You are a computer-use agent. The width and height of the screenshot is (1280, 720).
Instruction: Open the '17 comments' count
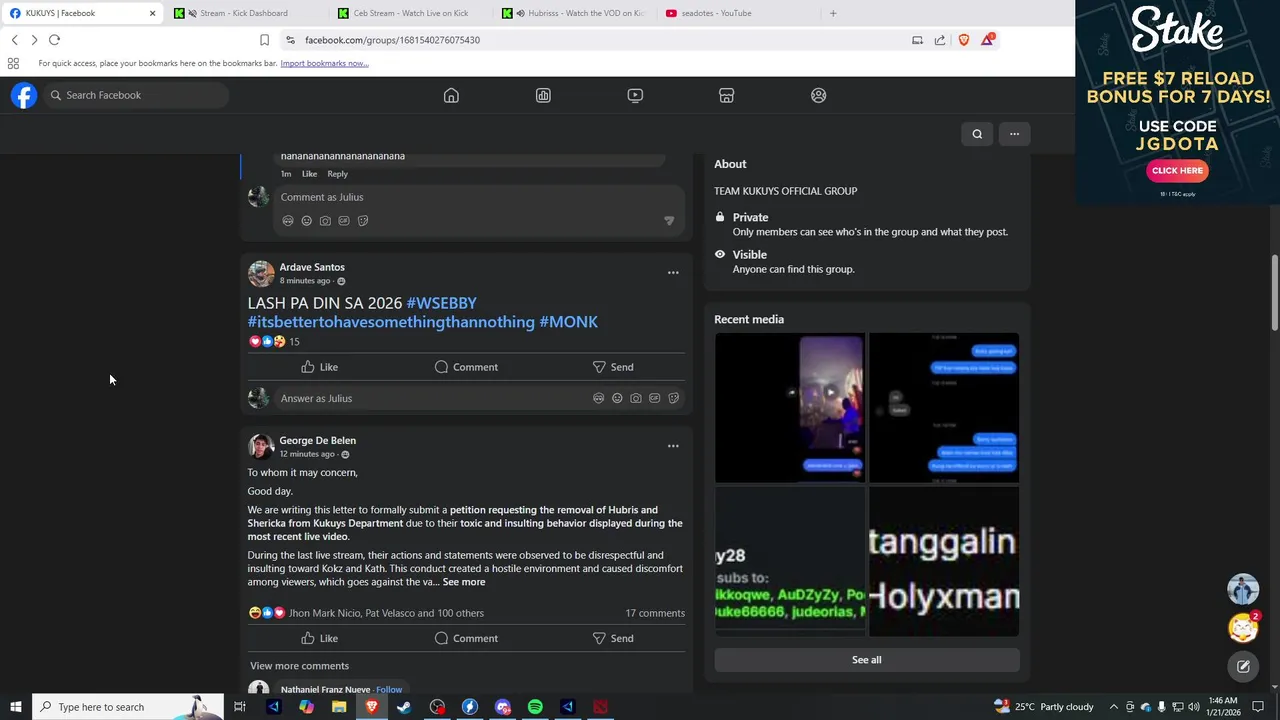click(655, 613)
